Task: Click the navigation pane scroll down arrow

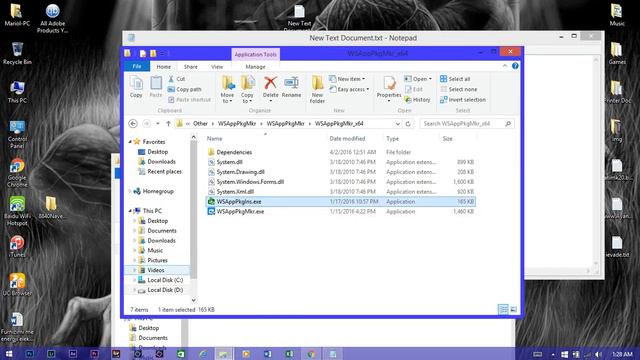Action: [193, 300]
